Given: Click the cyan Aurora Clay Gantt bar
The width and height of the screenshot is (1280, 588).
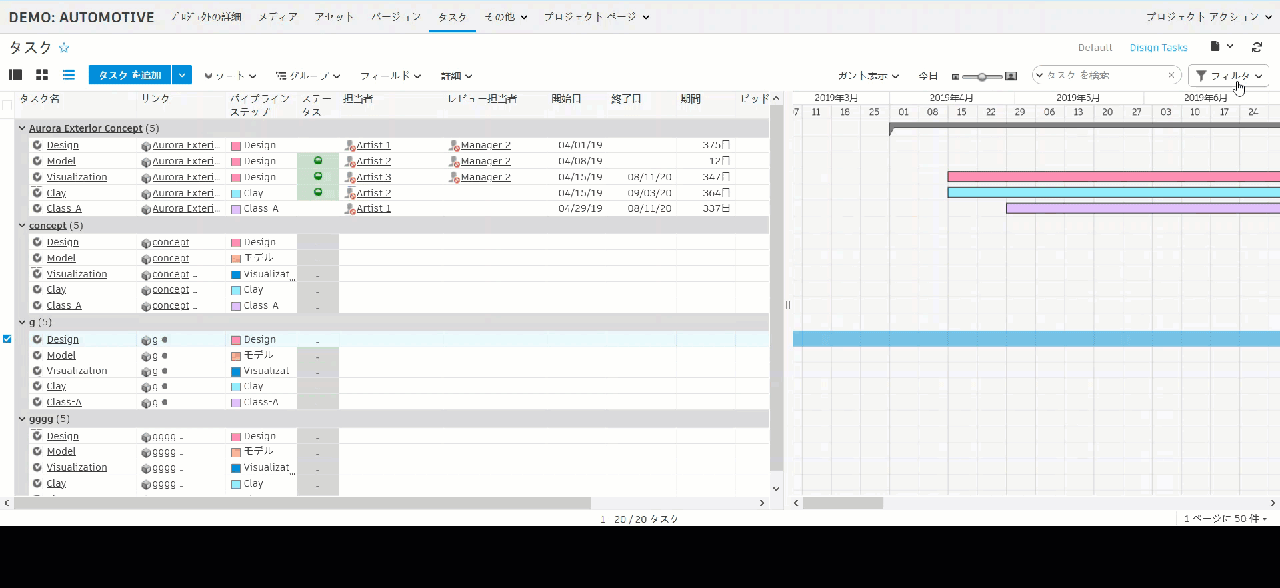Looking at the screenshot, I should pos(1114,192).
